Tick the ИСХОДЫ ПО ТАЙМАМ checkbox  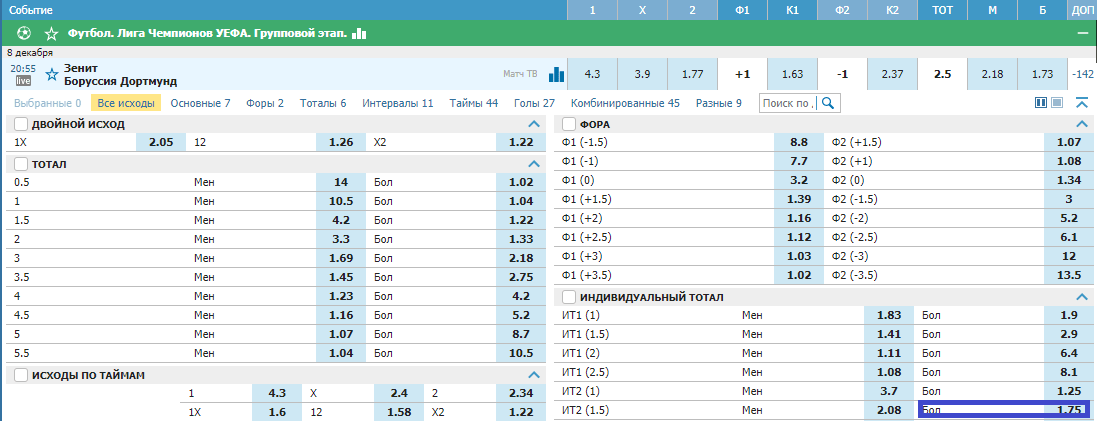coord(21,375)
